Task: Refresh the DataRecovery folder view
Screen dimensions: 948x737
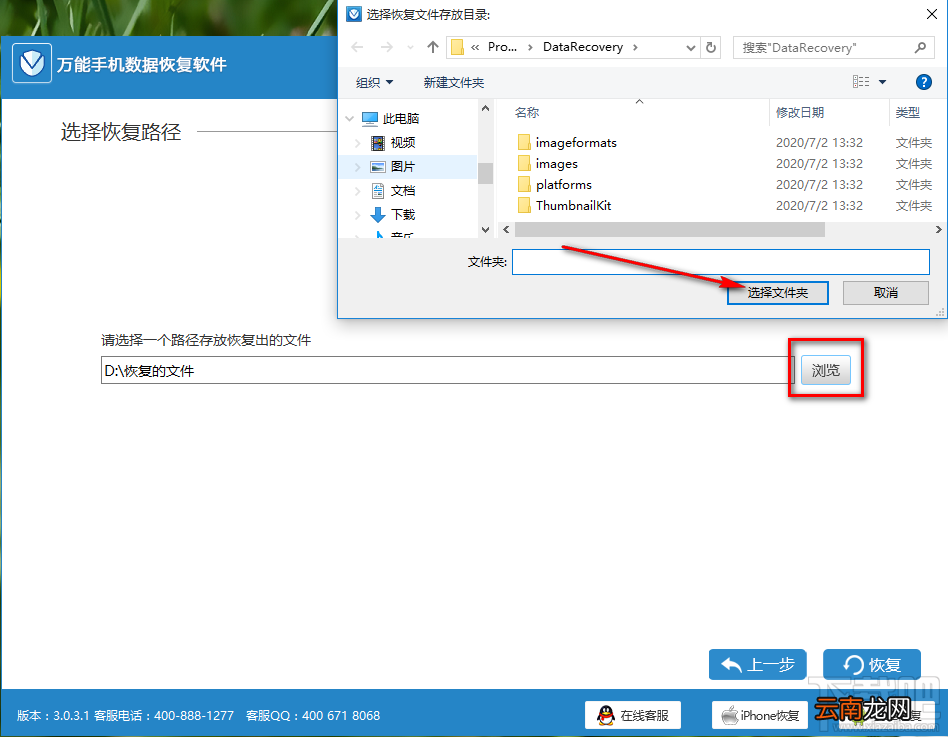Action: (711, 47)
